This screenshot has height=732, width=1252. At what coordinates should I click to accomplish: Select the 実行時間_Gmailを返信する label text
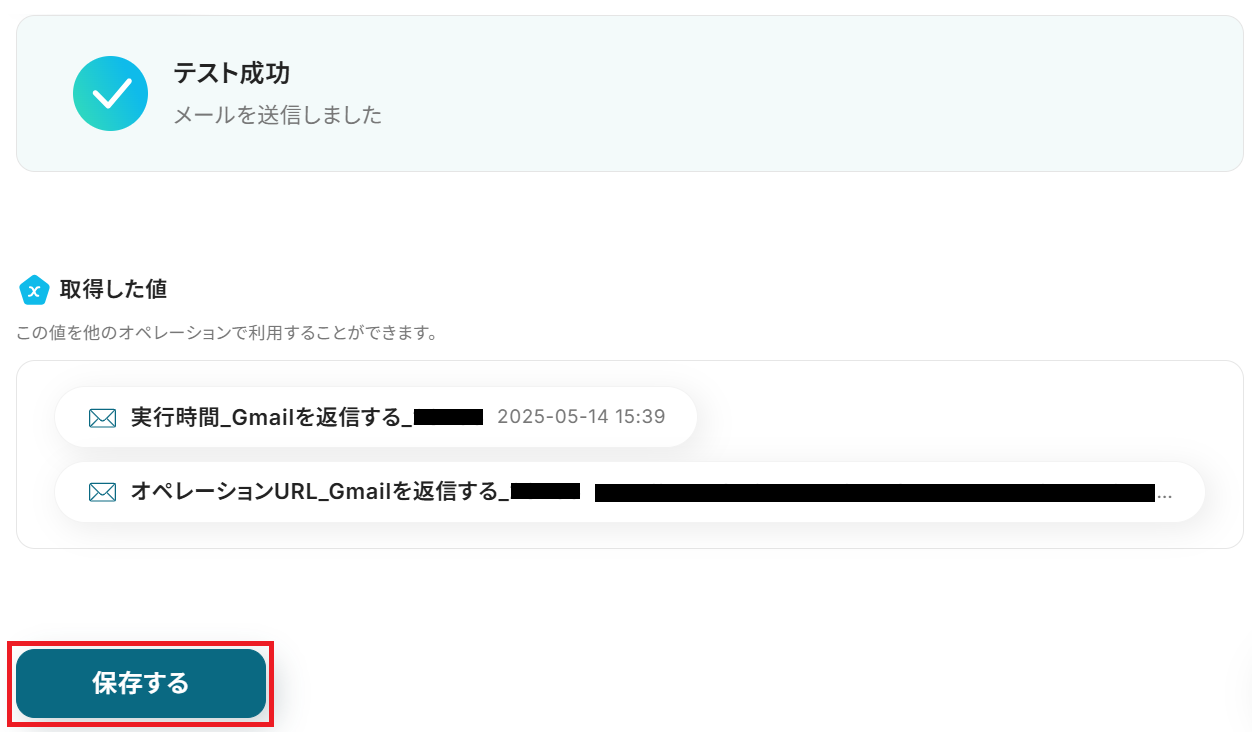[x=271, y=417]
